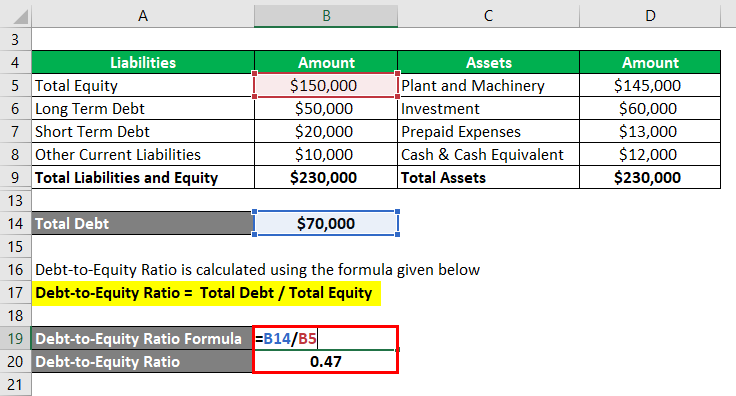Image resolution: width=736 pixels, height=396 pixels.
Task: Select the $150,000 cell
Action: tap(326, 85)
